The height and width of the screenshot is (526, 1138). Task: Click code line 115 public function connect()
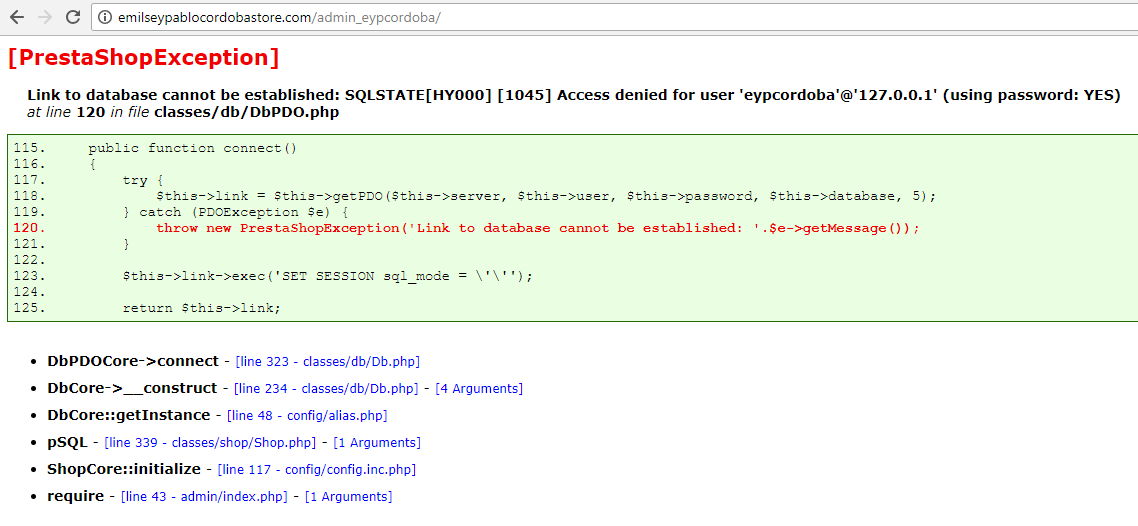[x=192, y=148]
